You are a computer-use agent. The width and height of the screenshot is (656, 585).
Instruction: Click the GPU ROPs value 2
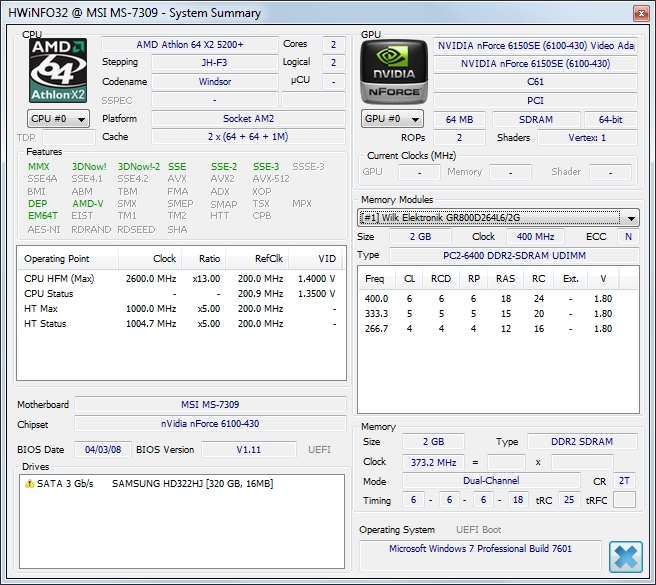point(459,138)
